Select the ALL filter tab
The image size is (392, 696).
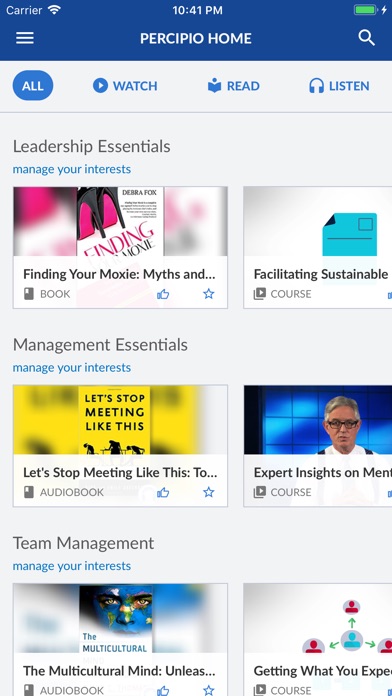click(x=33, y=86)
